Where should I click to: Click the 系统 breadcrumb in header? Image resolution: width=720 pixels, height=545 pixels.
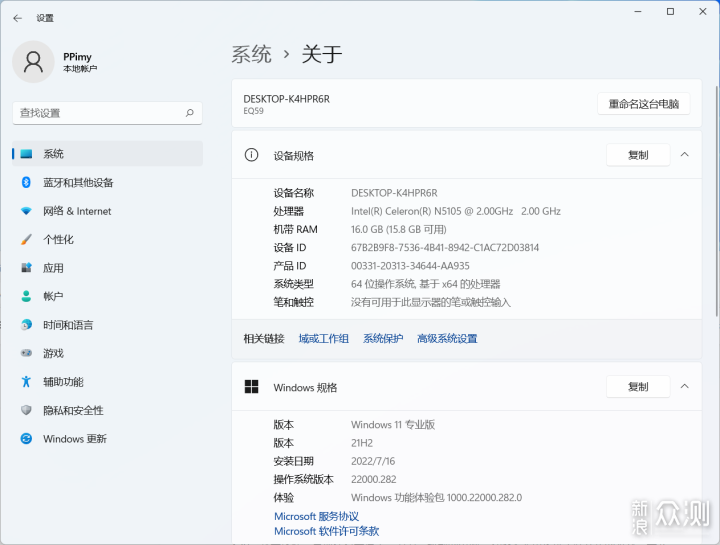[251, 54]
